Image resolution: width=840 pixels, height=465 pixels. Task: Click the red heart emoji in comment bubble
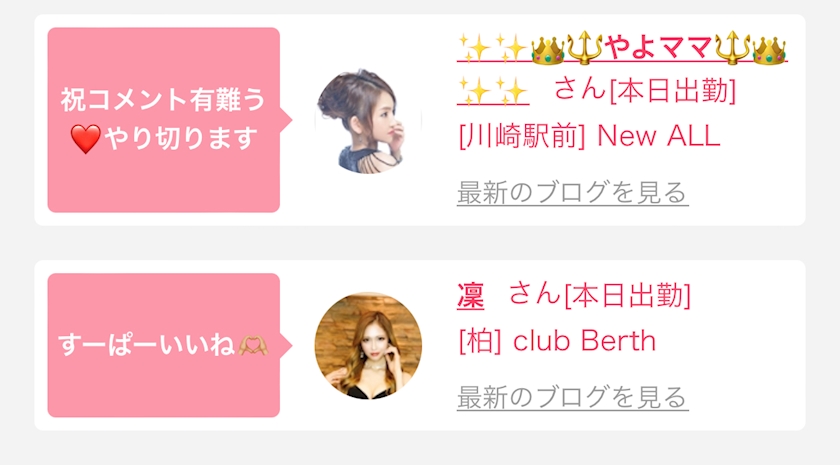click(85, 139)
